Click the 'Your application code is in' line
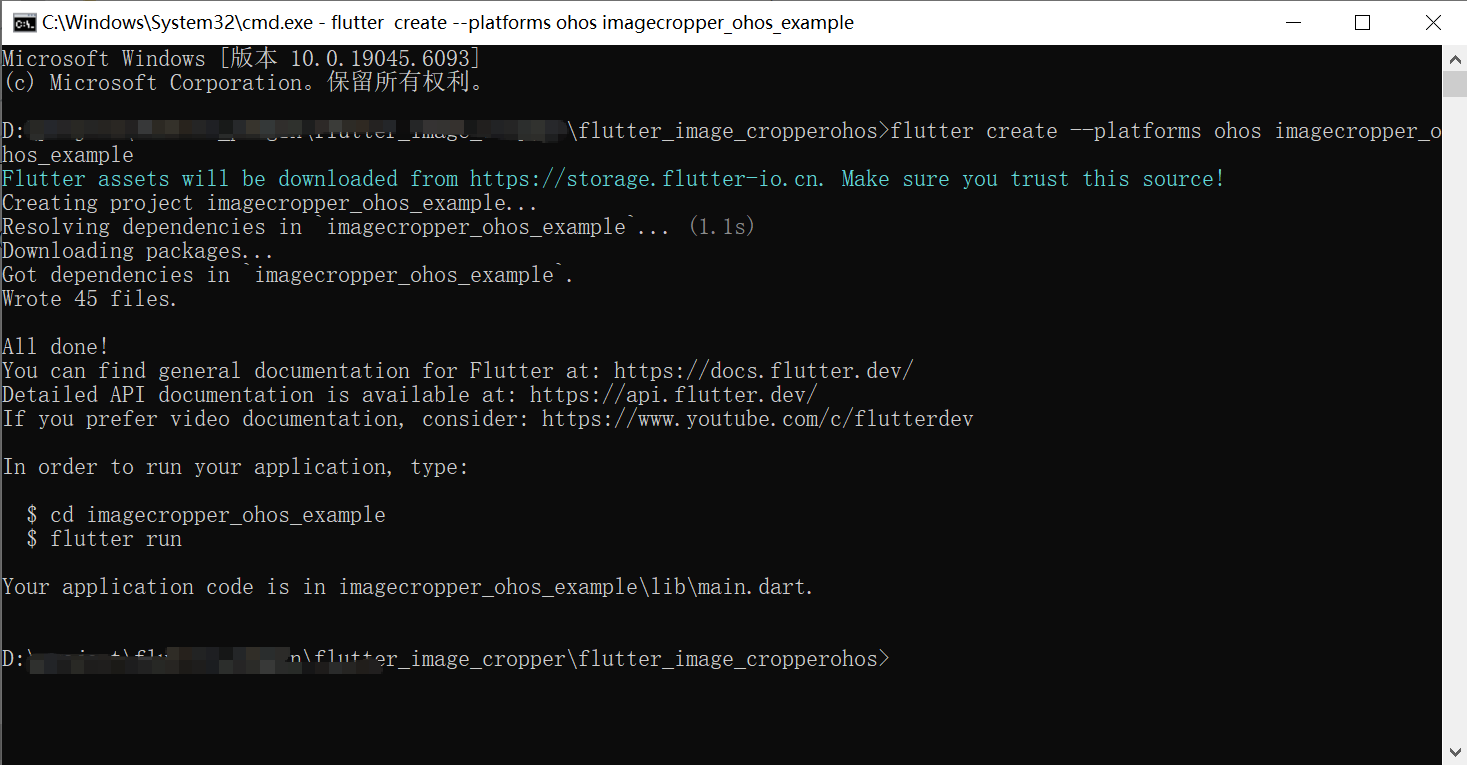The width and height of the screenshot is (1467, 765). (408, 587)
